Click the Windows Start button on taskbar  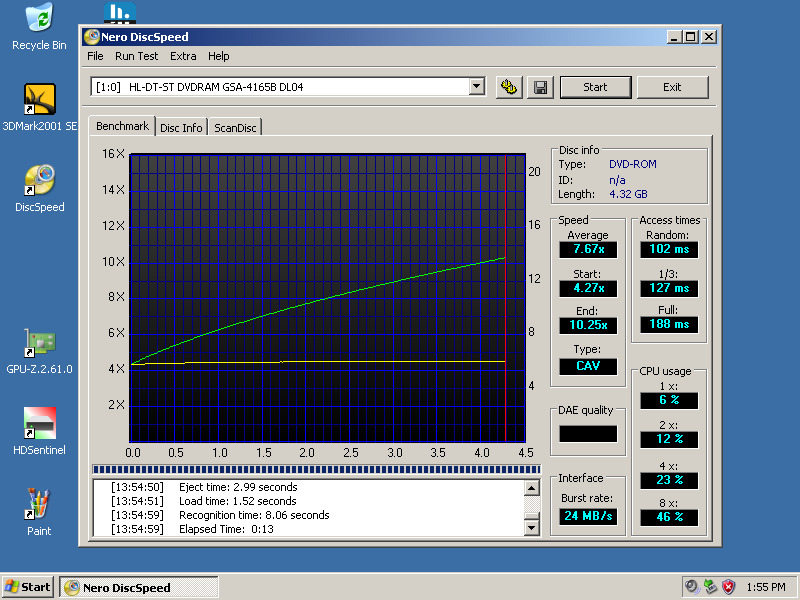click(28, 587)
